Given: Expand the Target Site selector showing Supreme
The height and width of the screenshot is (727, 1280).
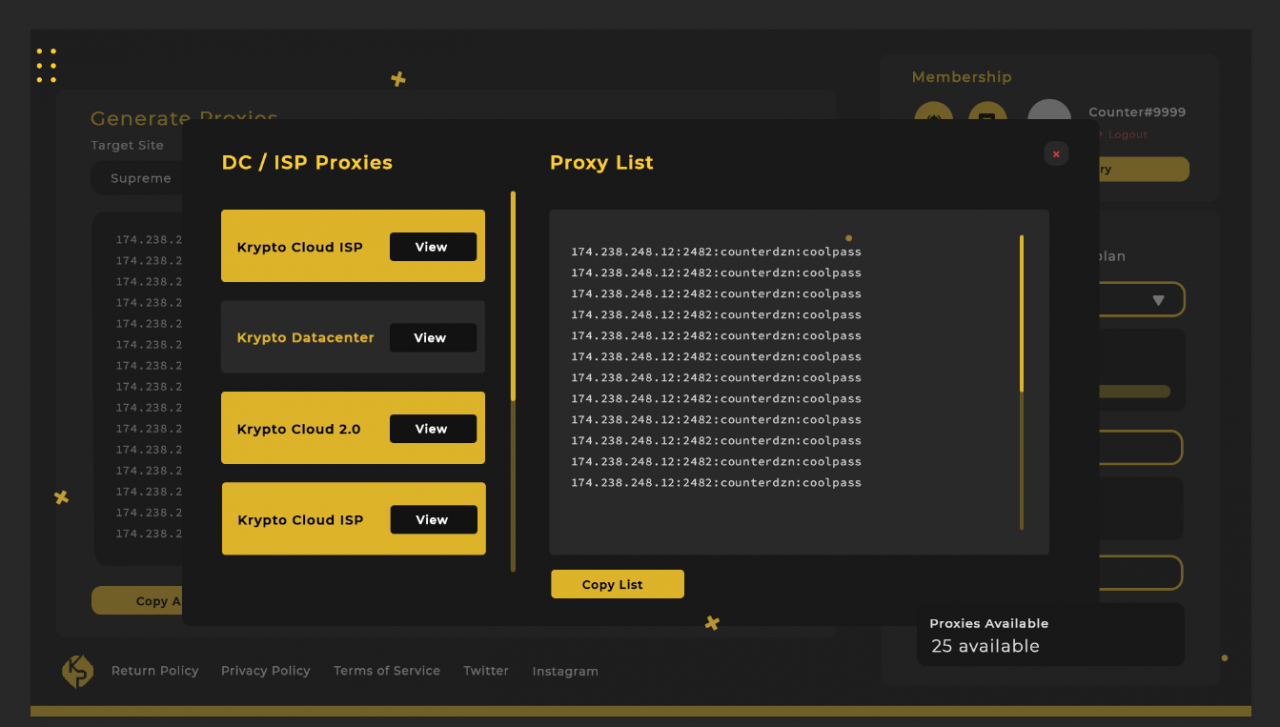Looking at the screenshot, I should [140, 178].
